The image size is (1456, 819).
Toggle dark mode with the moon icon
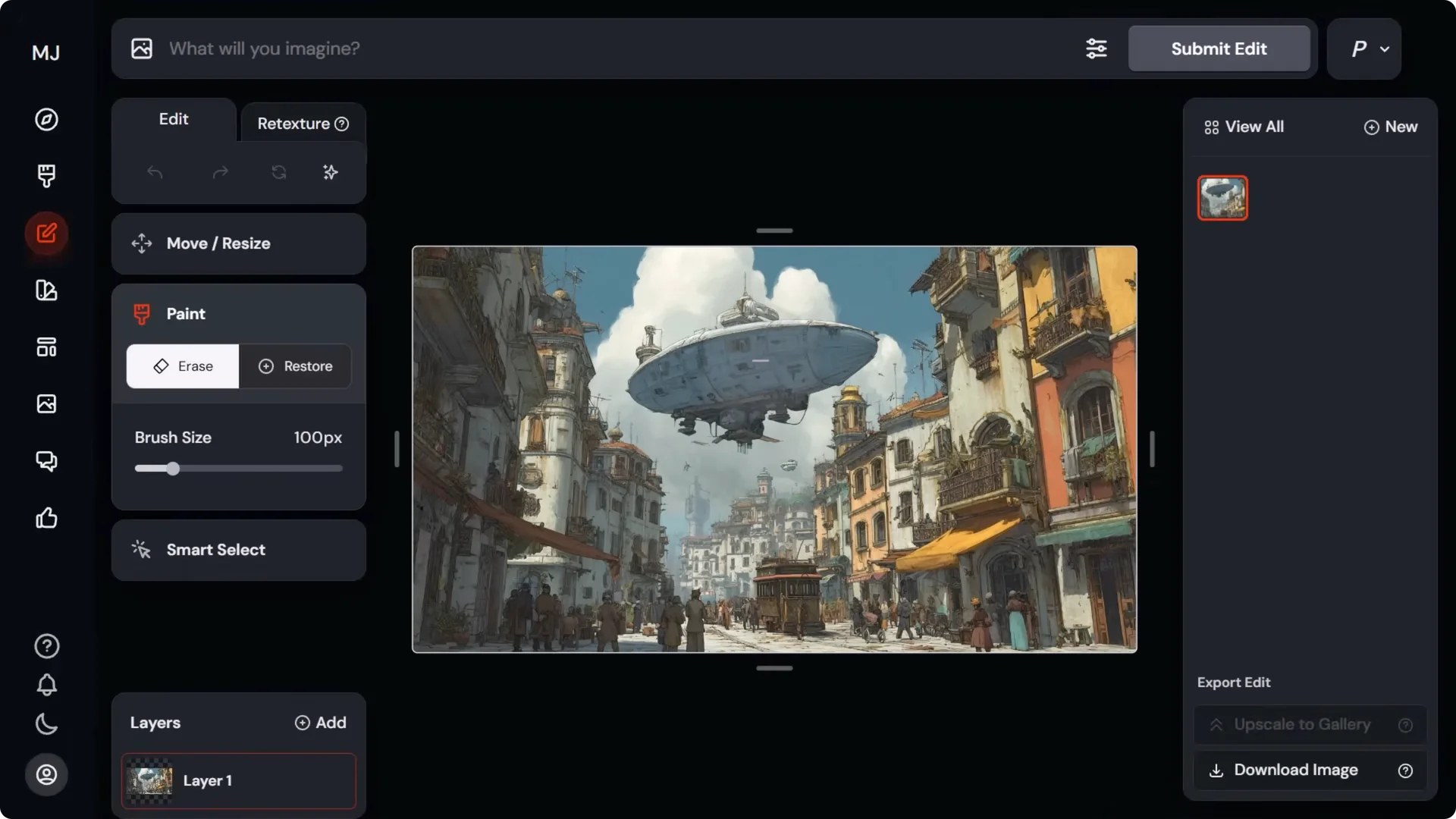[x=46, y=724]
